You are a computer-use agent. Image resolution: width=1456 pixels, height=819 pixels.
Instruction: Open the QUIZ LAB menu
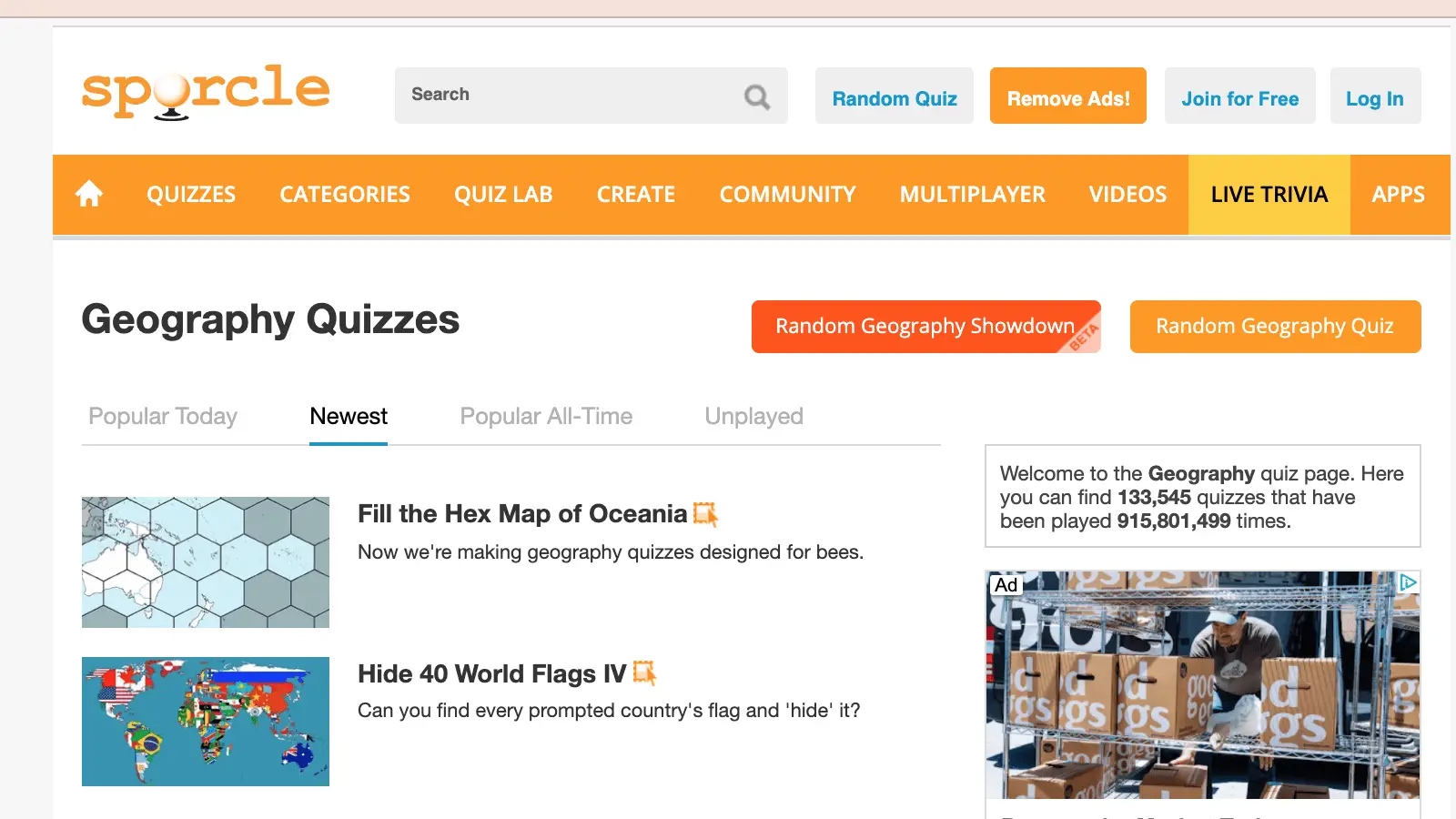[x=503, y=195]
